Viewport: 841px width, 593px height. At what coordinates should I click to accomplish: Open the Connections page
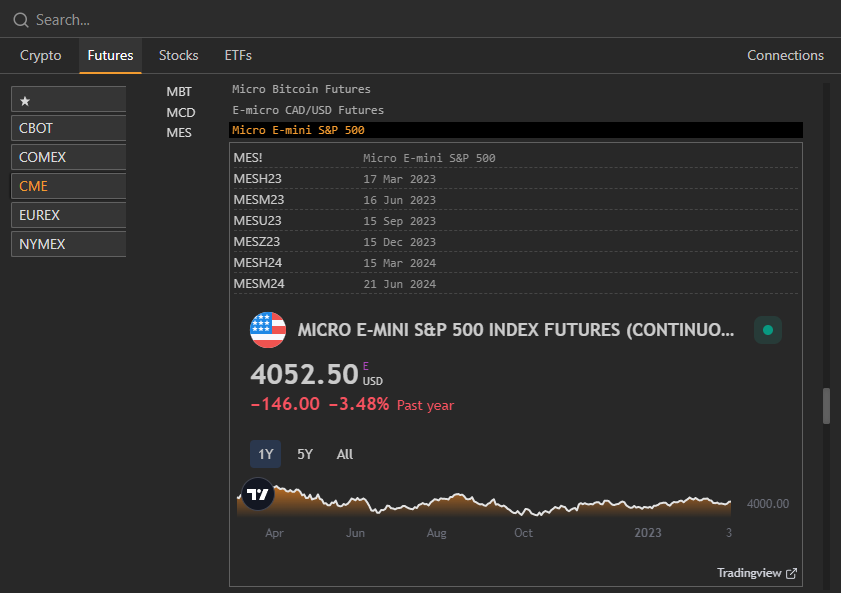pyautogui.click(x=785, y=56)
